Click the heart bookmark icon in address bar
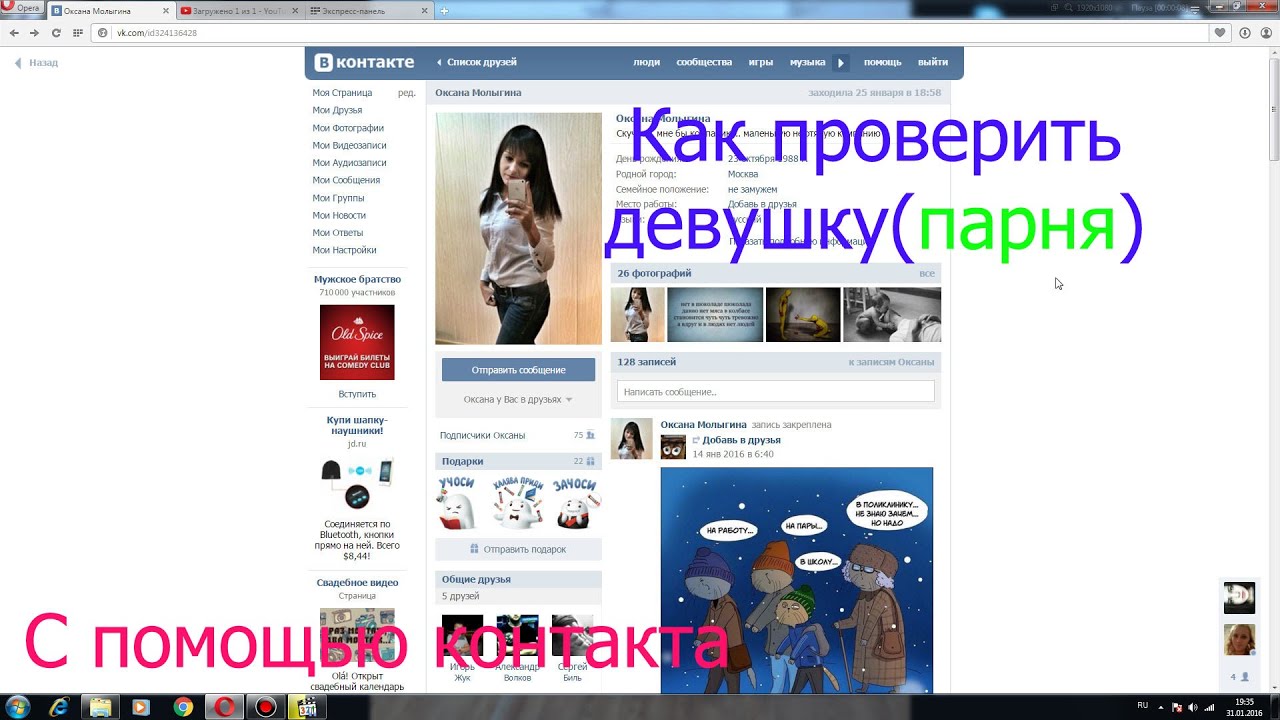Screen dimensions: 1280x720 tap(1220, 33)
